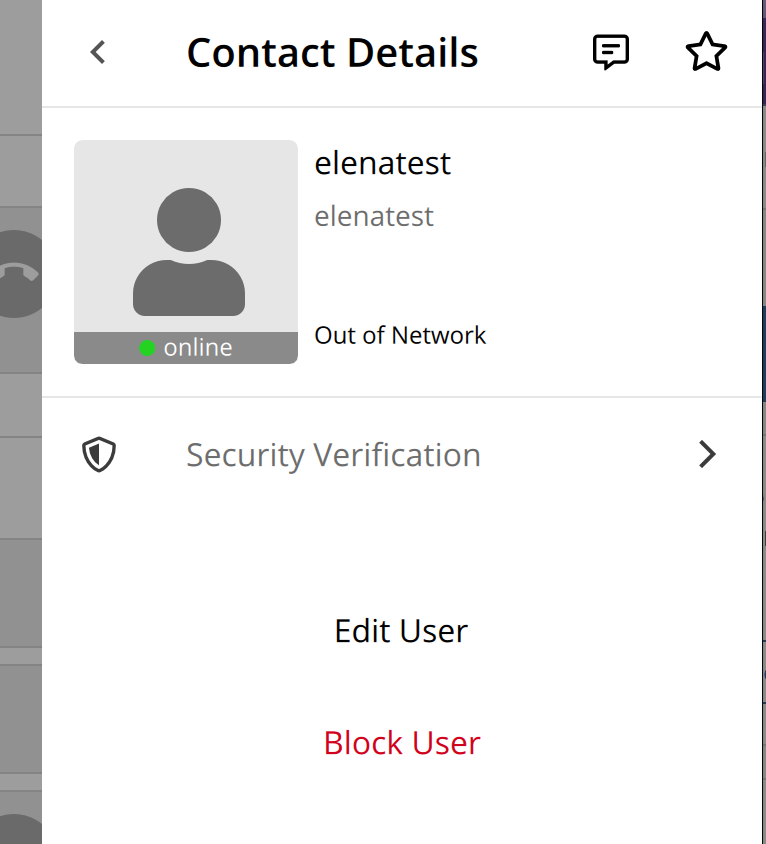Viewport: 766px width, 844px height.
Task: Dismiss the panel via the dimmed left overlay top area
Action: [20, 65]
